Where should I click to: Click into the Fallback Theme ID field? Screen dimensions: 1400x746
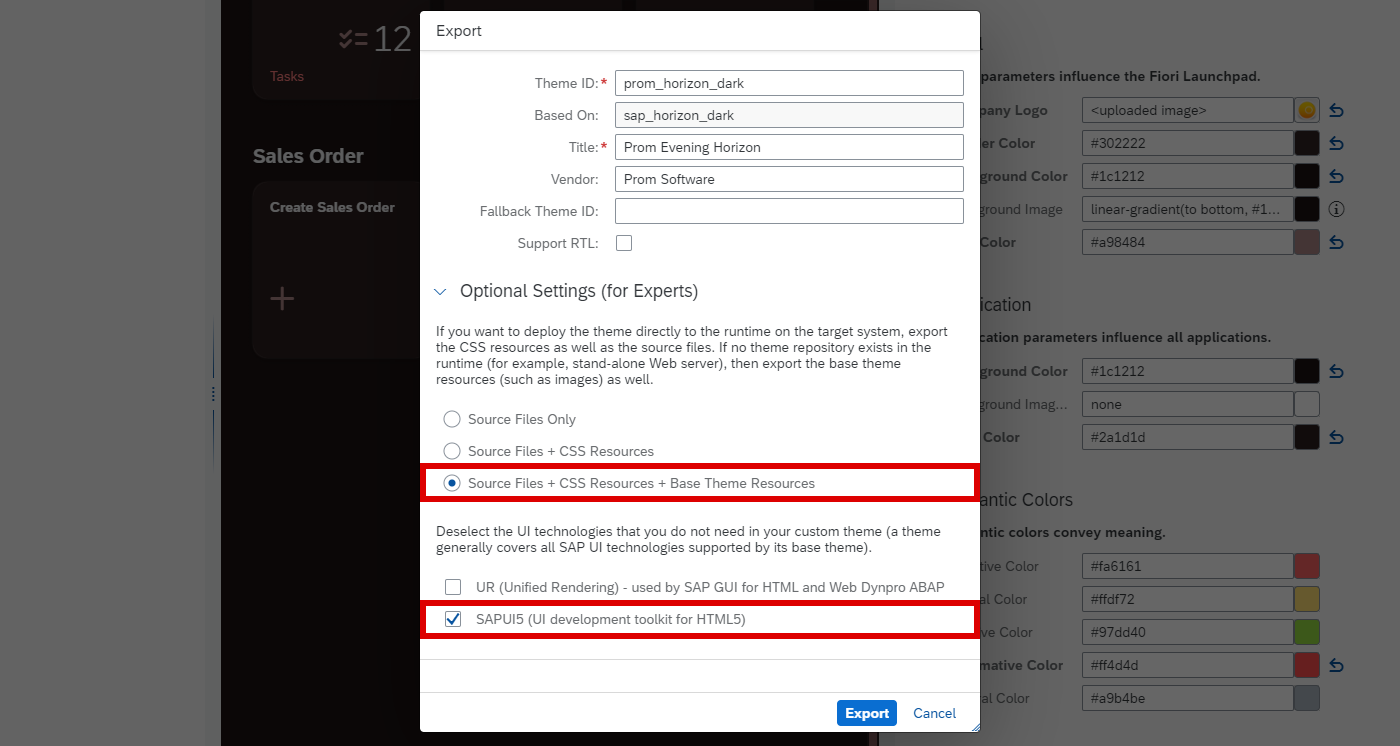(x=789, y=211)
